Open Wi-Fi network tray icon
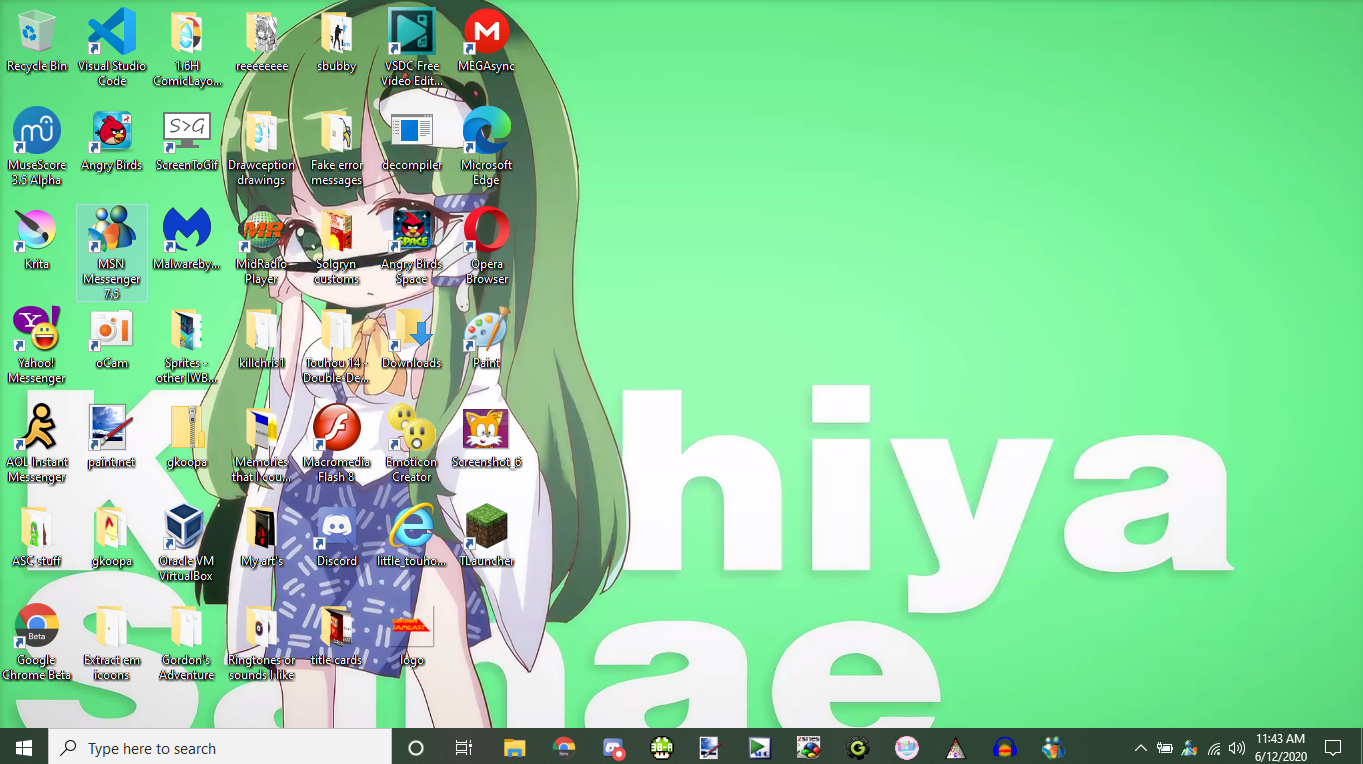Screen dimensions: 1363x764 [x=1214, y=747]
